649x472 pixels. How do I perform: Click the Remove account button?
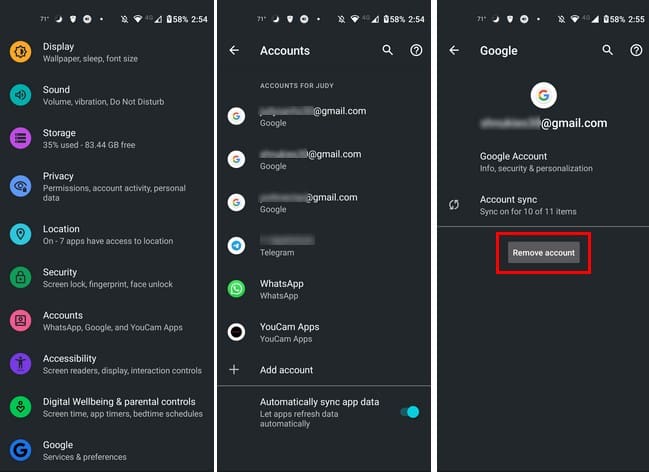pyautogui.click(x=543, y=253)
